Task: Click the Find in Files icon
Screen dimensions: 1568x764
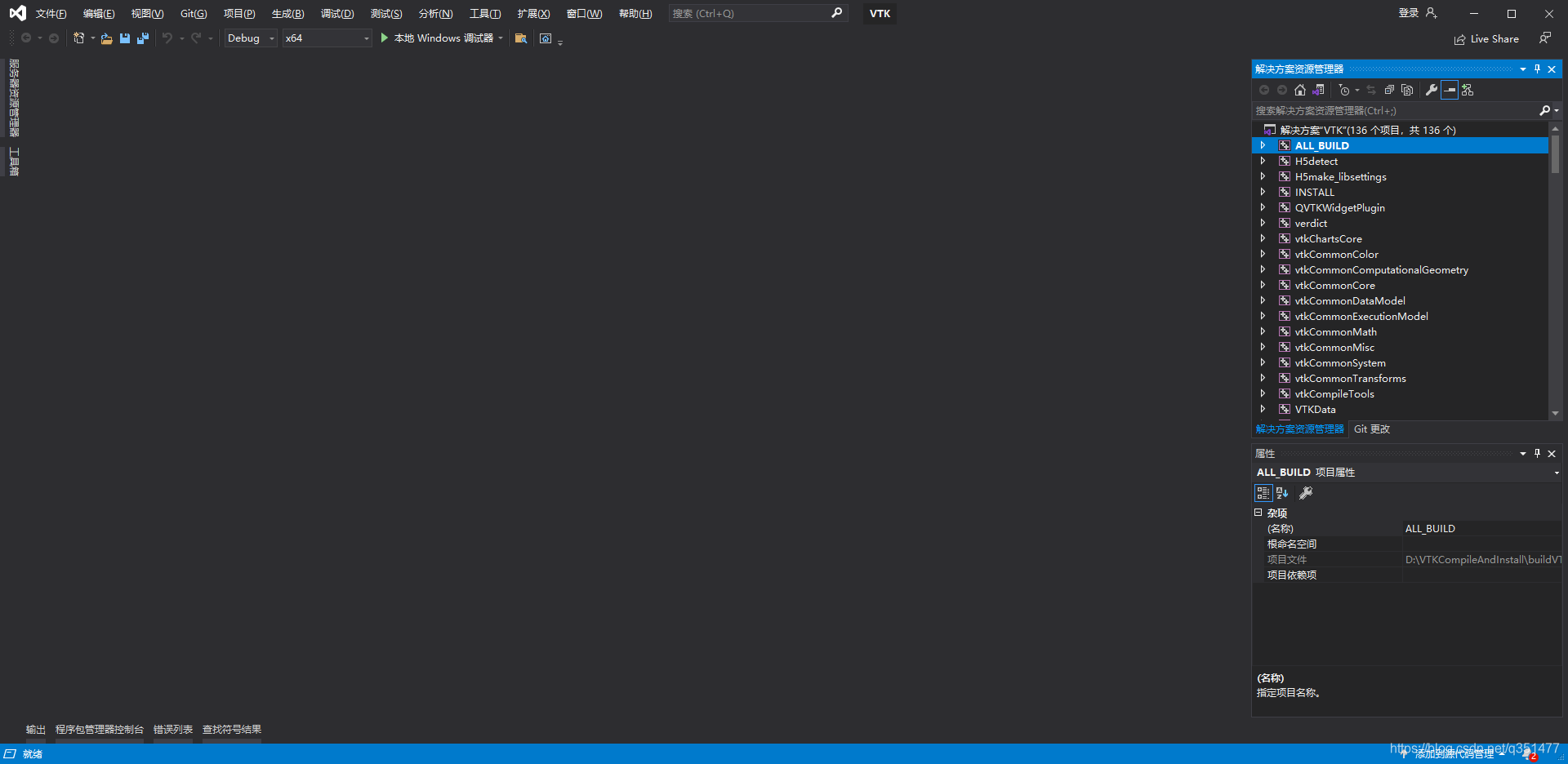Action: click(521, 38)
